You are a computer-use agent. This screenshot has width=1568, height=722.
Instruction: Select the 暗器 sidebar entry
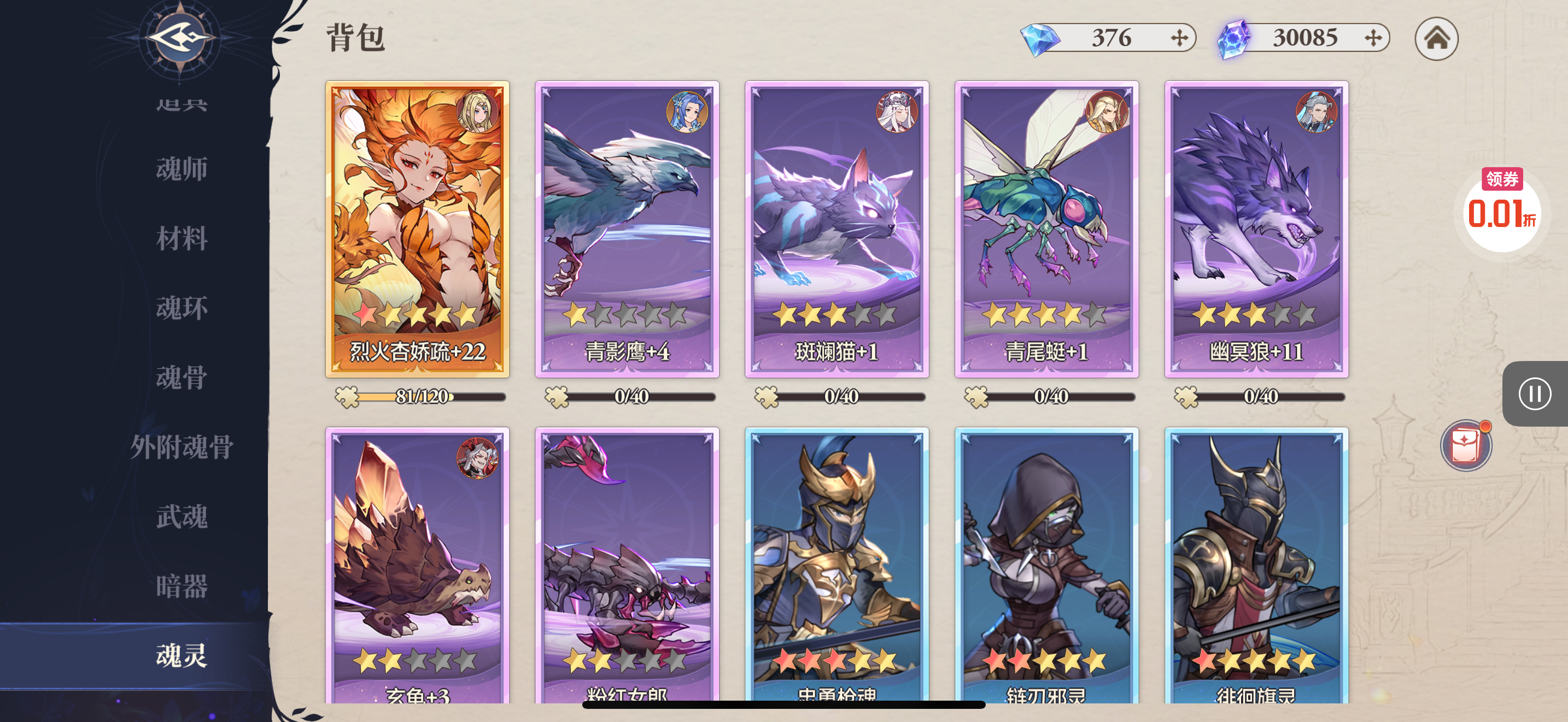pyautogui.click(x=182, y=586)
